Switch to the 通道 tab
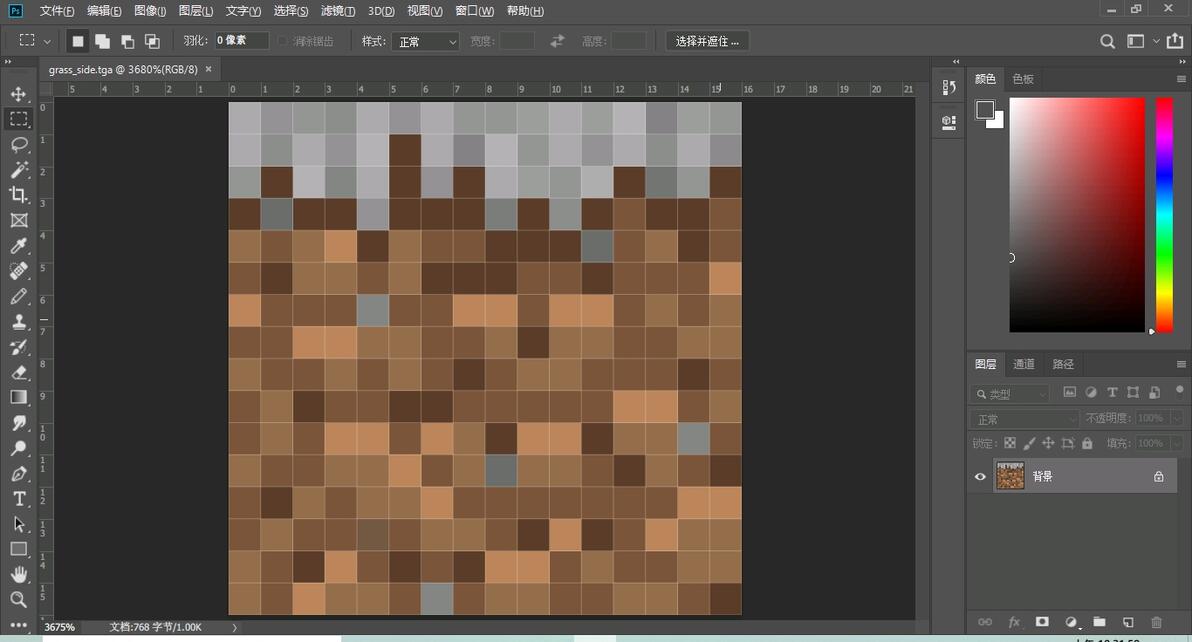 pos(1023,364)
